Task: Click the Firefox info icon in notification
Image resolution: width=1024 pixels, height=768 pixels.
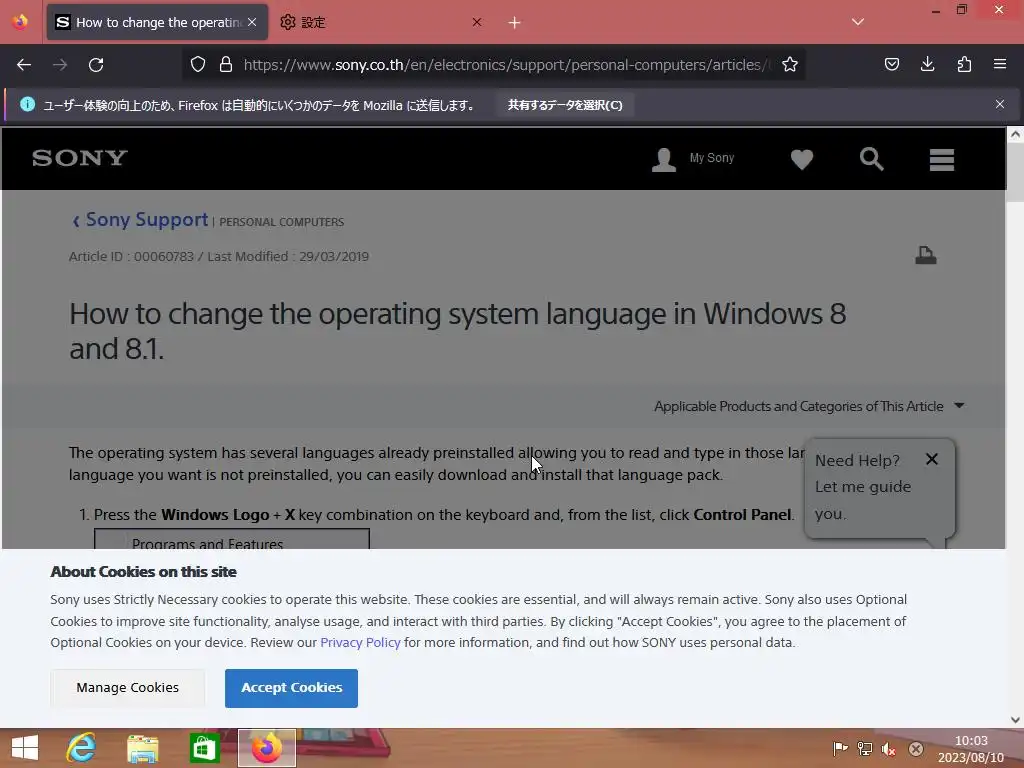Action: [x=27, y=104]
